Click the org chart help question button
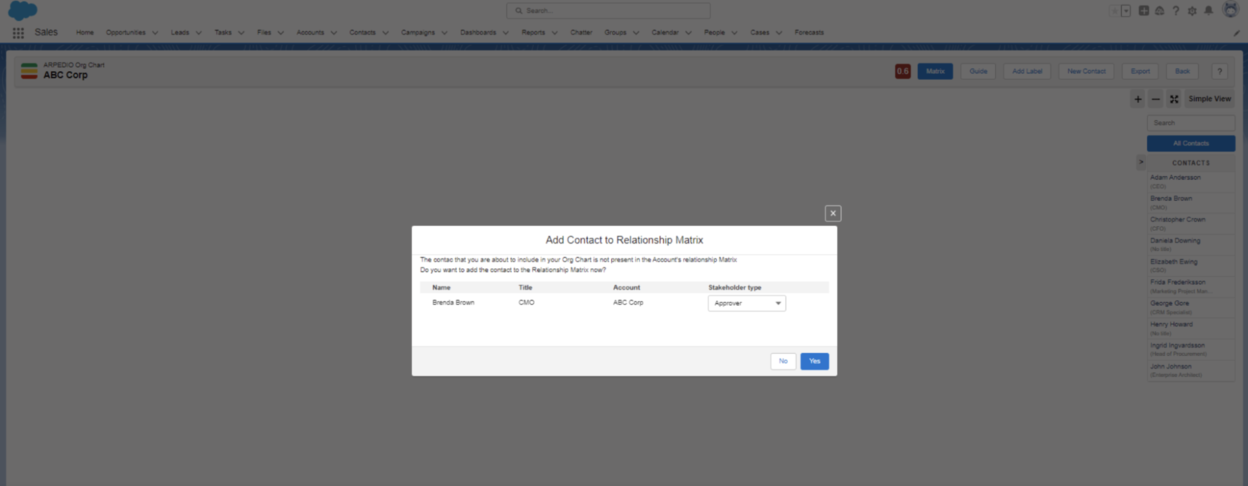Image resolution: width=1248 pixels, height=486 pixels. pyautogui.click(x=1219, y=71)
